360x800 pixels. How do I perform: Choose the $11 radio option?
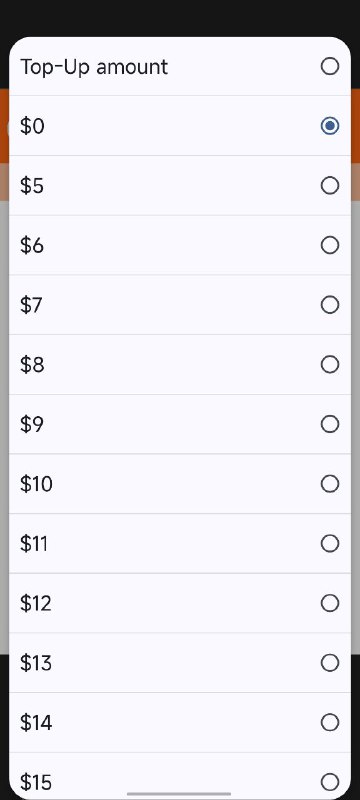[330, 543]
